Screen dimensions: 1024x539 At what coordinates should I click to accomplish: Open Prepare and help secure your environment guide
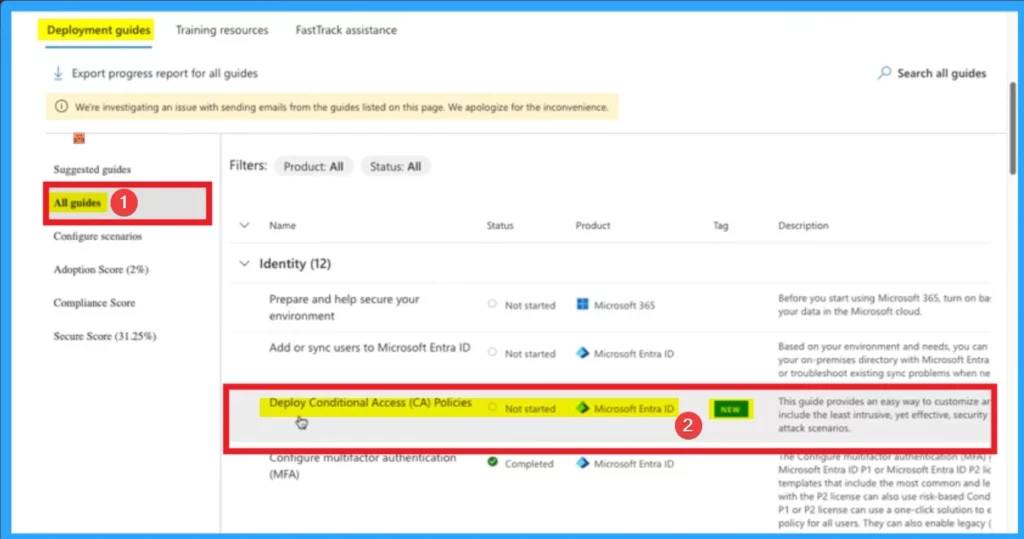[344, 307]
